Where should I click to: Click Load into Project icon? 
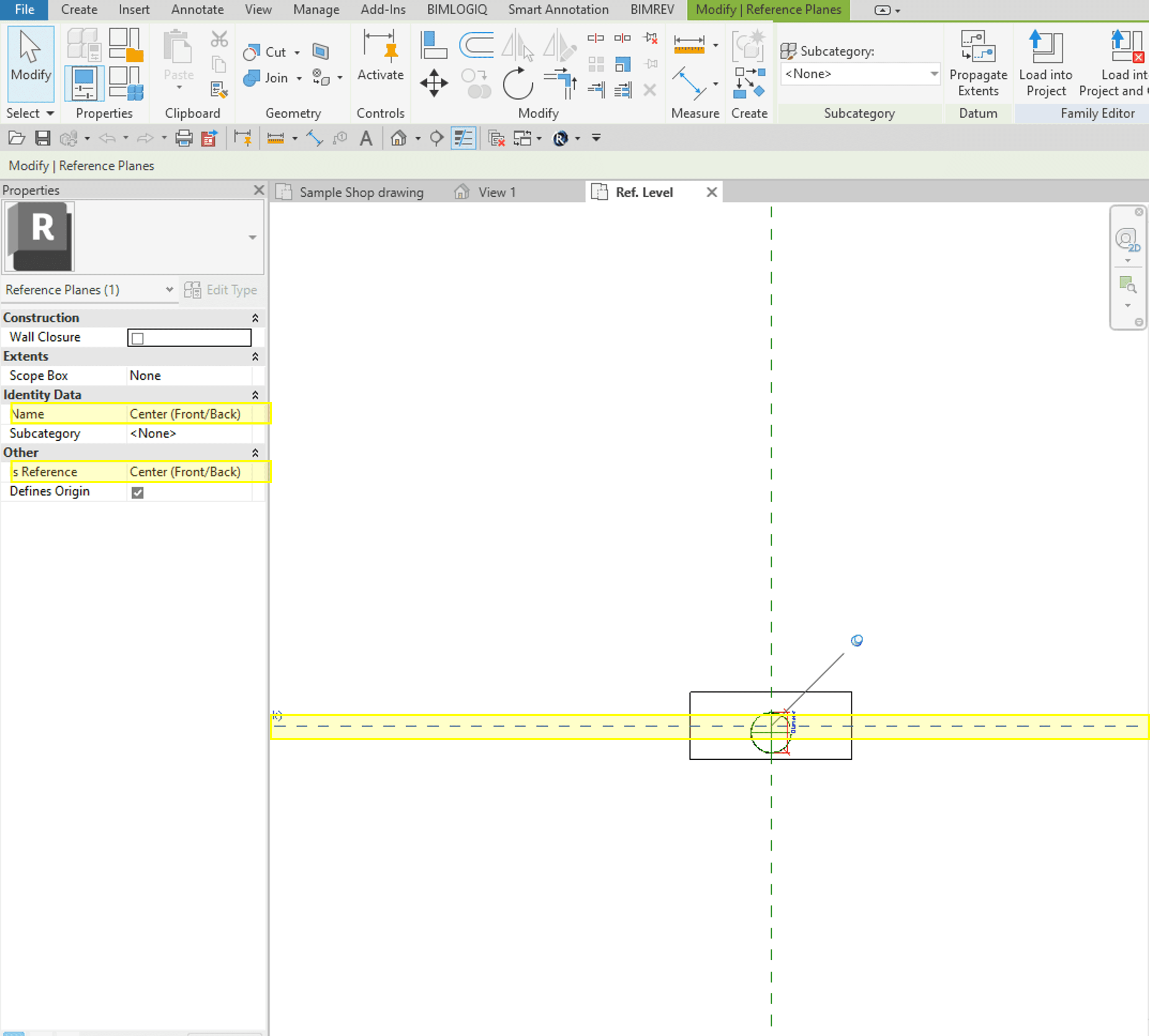1045,63
